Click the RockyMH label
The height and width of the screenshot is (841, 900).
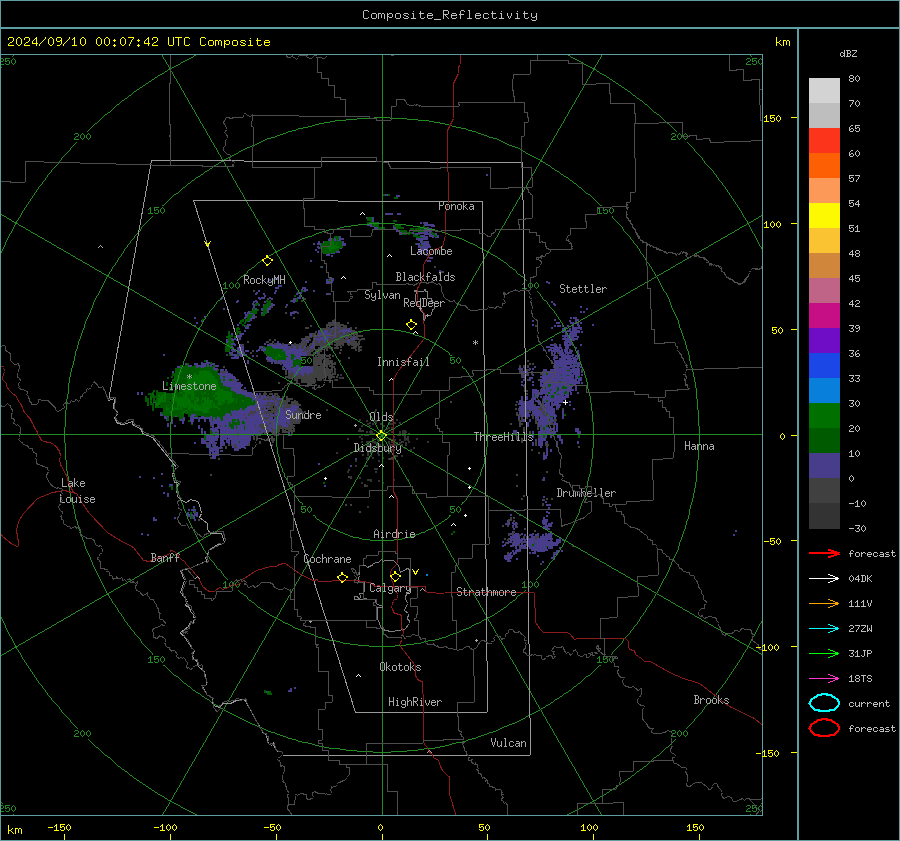264,280
